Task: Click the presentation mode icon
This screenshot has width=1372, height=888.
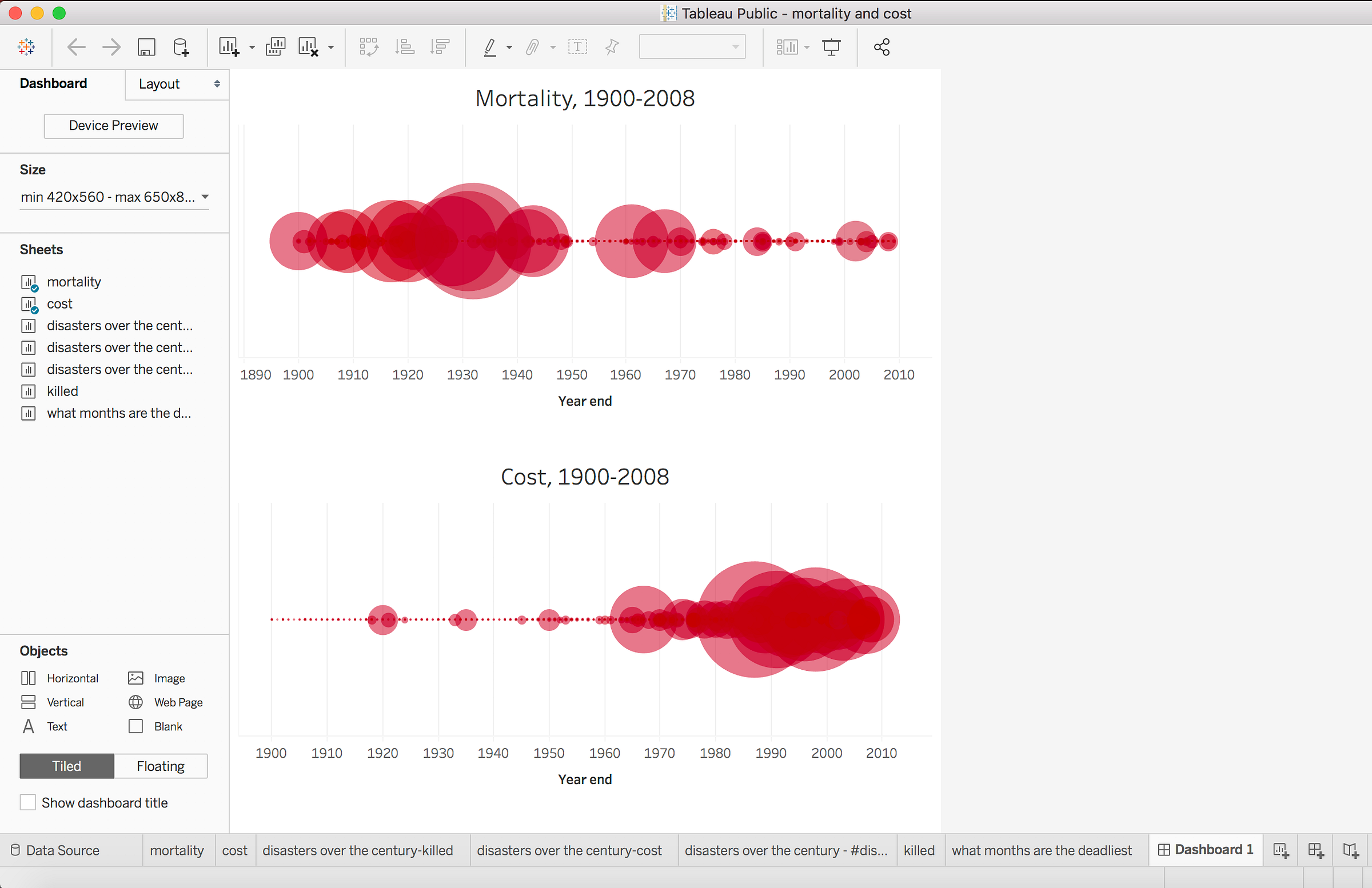Action: [831, 47]
